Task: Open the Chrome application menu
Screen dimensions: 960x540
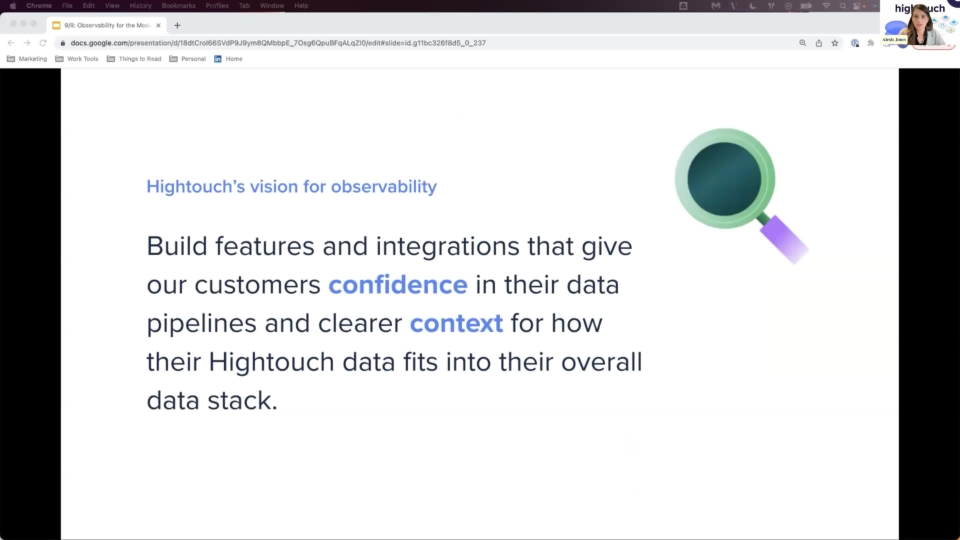Action: (39, 6)
